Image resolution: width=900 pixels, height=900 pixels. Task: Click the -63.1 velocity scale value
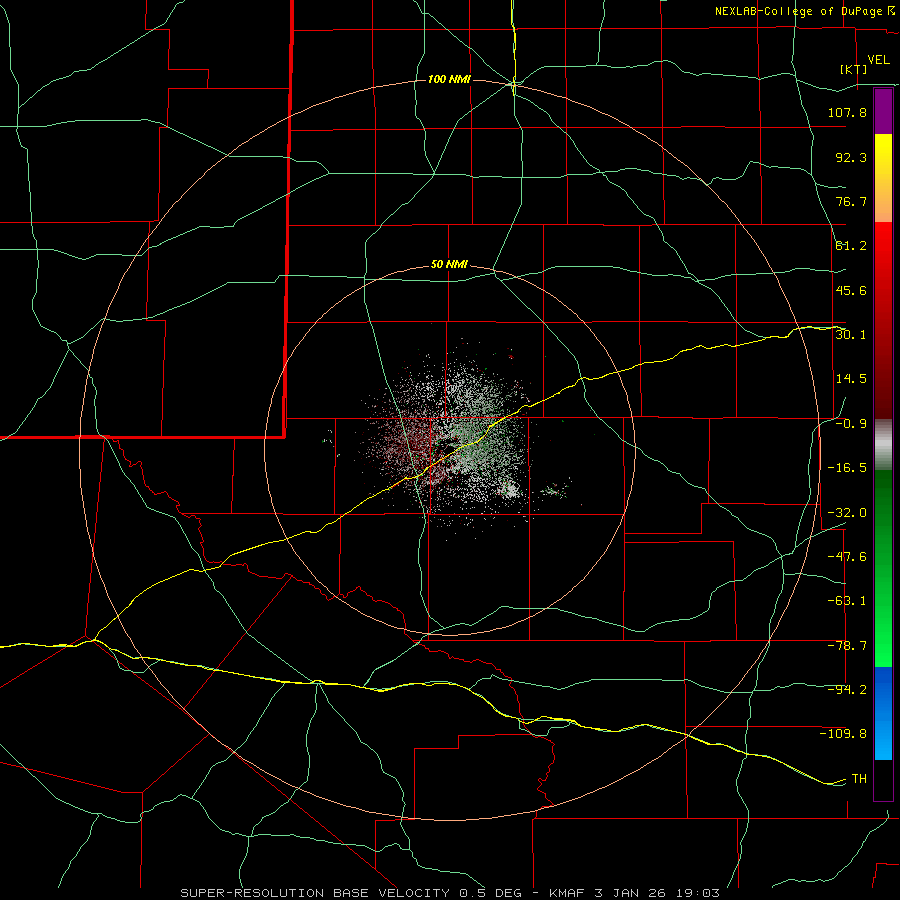click(847, 600)
